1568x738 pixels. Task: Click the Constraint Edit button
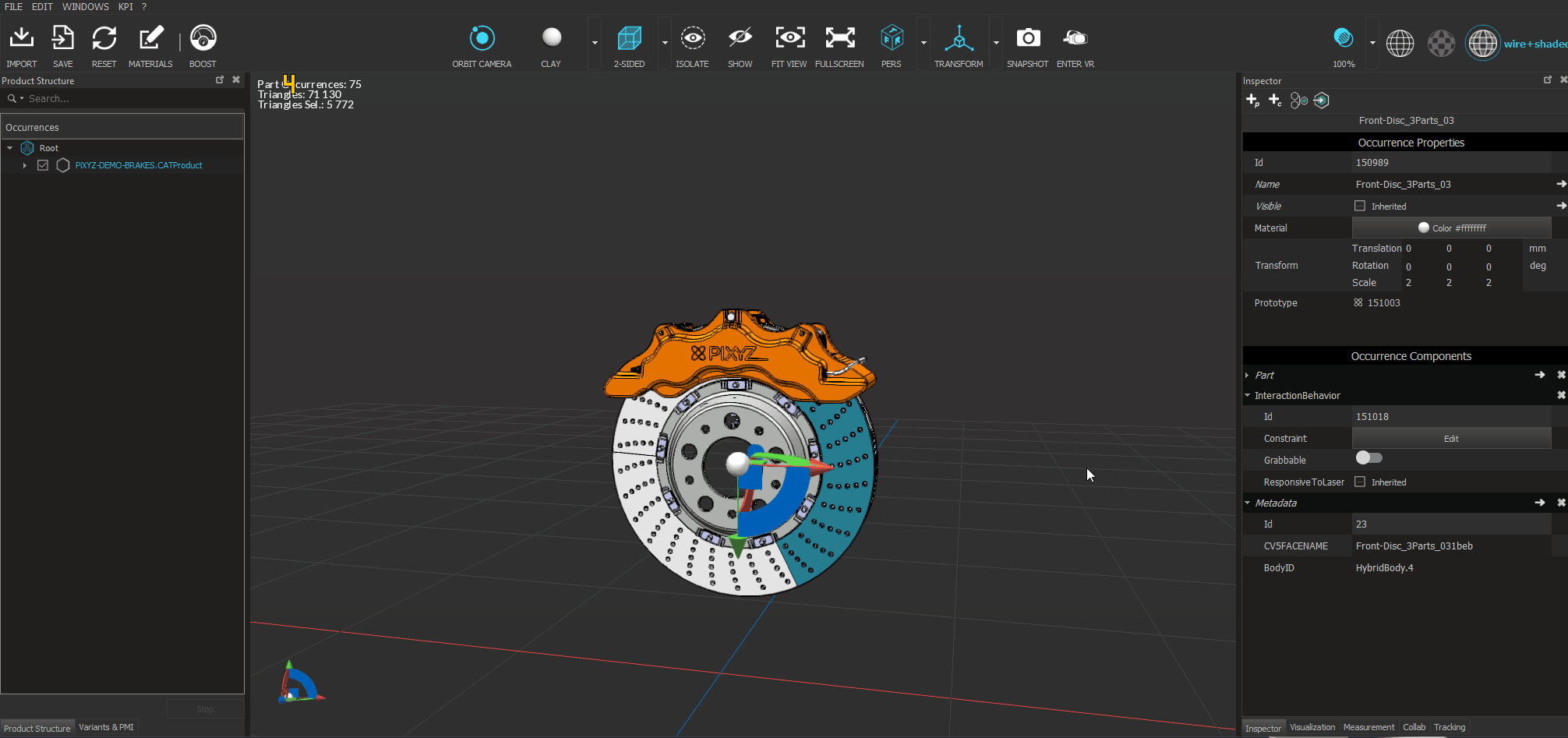[x=1451, y=438]
